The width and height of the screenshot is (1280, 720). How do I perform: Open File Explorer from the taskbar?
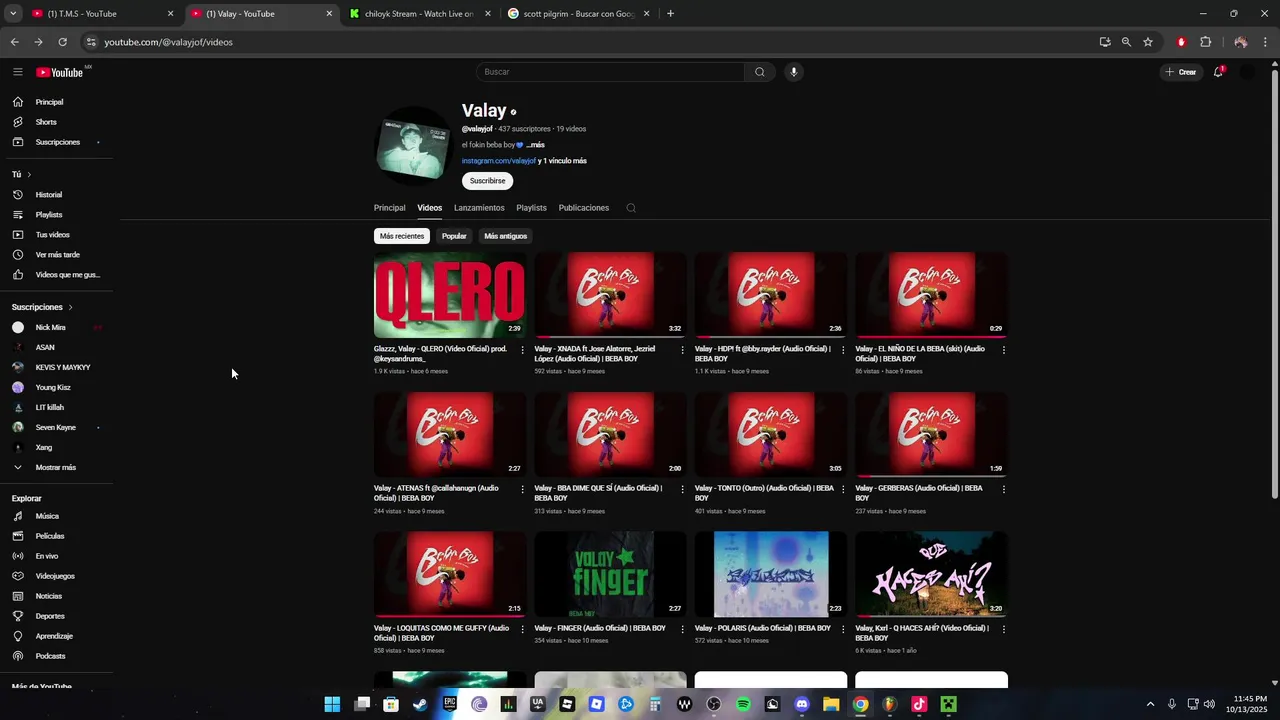(831, 704)
